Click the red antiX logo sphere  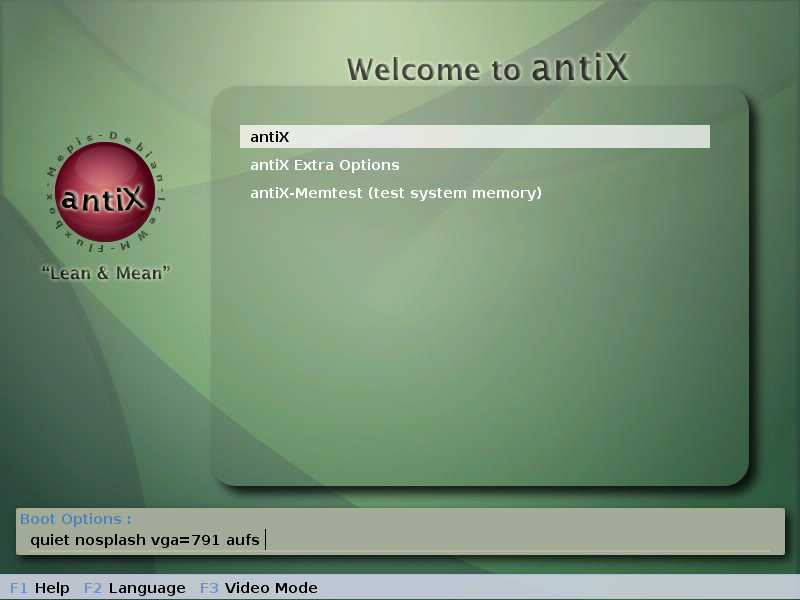point(105,192)
